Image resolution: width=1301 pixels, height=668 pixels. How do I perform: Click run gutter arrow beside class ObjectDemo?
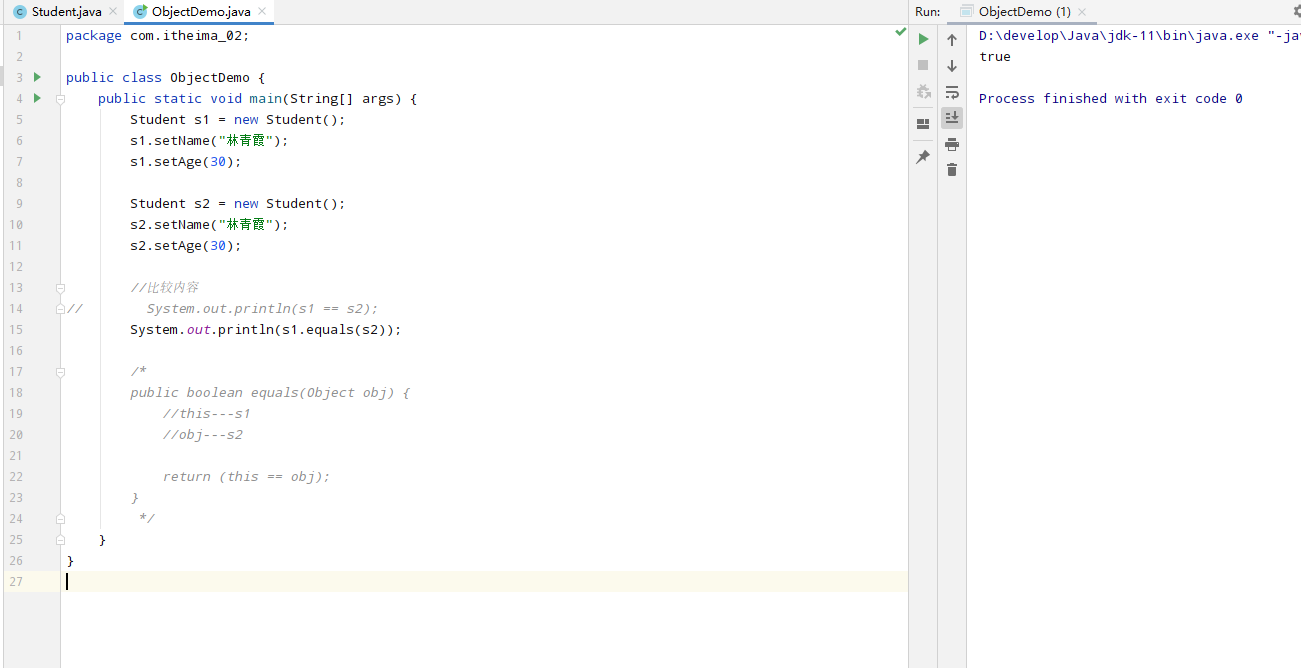[37, 77]
